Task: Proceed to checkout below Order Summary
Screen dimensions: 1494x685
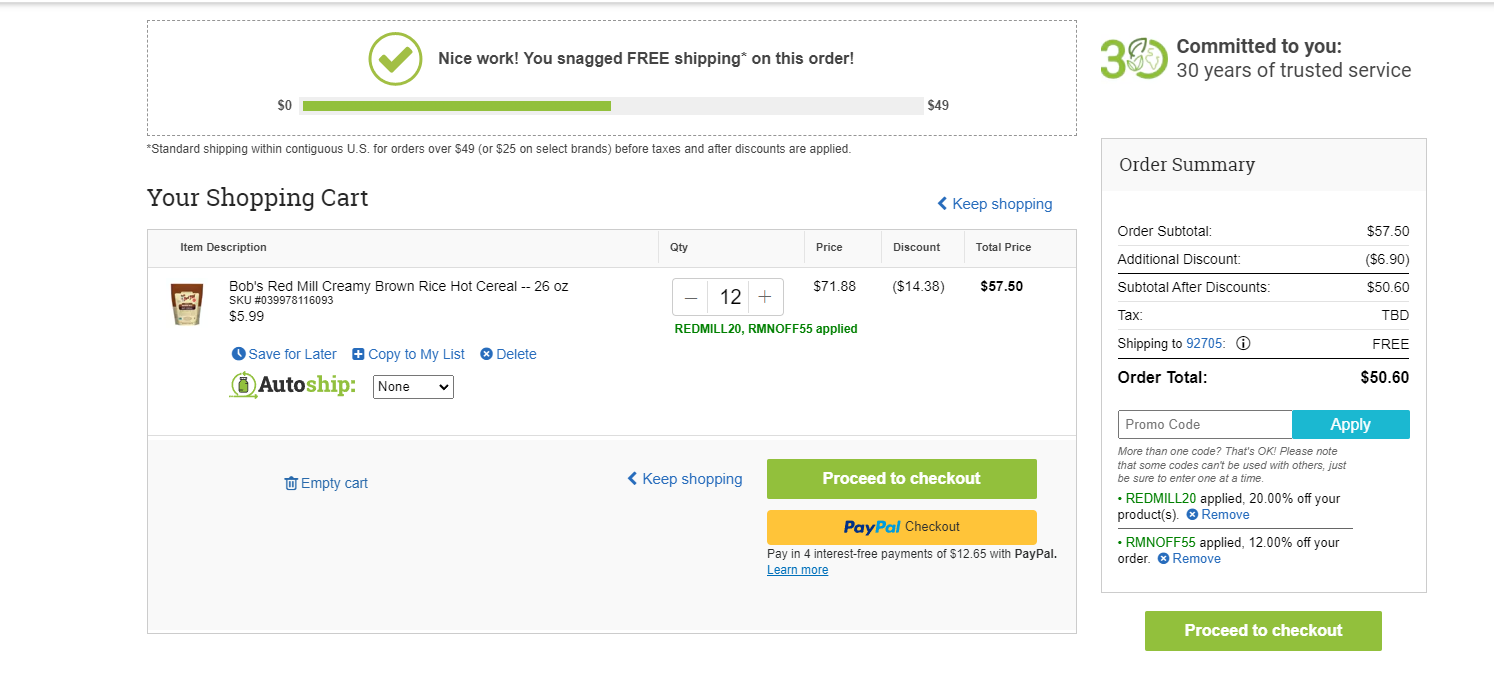Action: [1263, 630]
